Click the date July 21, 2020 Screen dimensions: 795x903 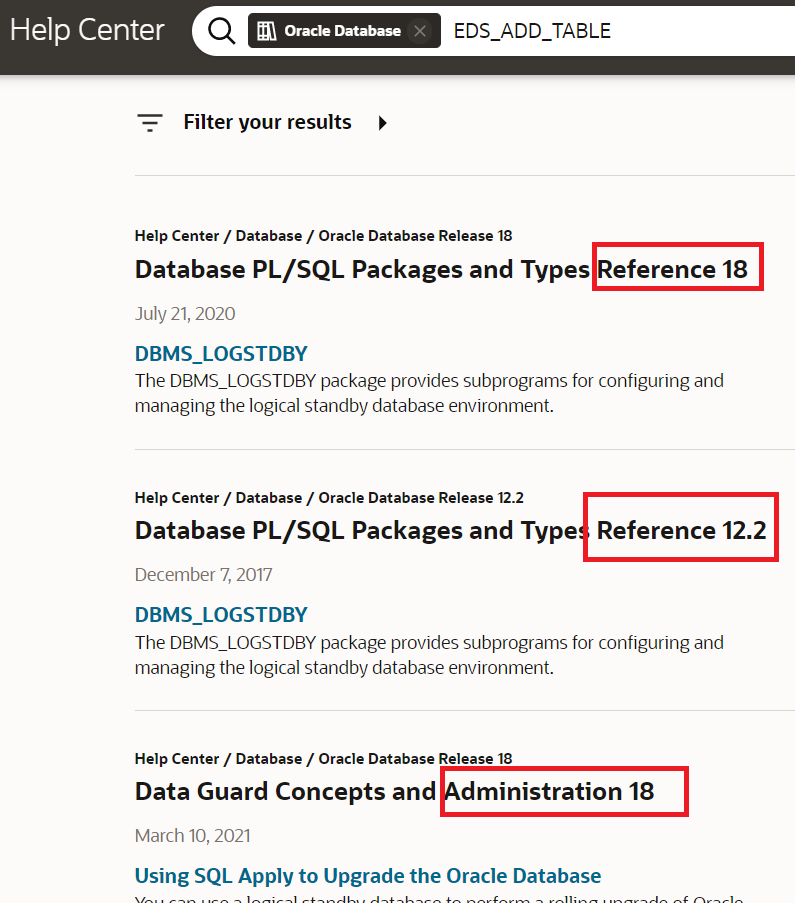pos(185,313)
